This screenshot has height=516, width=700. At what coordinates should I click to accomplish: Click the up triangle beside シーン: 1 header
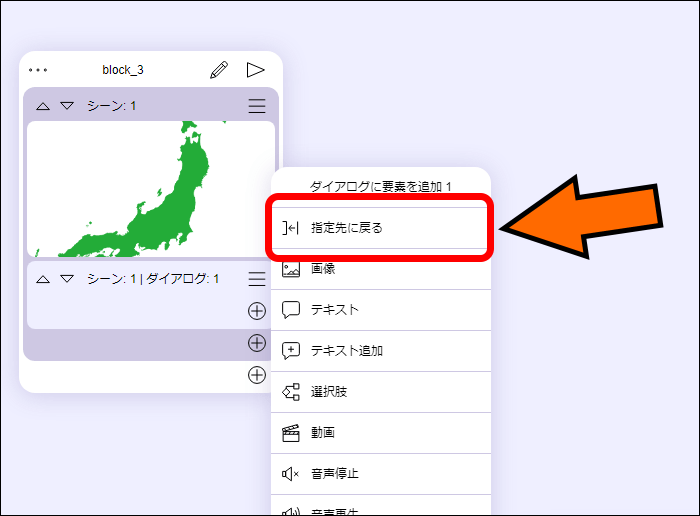point(43,106)
